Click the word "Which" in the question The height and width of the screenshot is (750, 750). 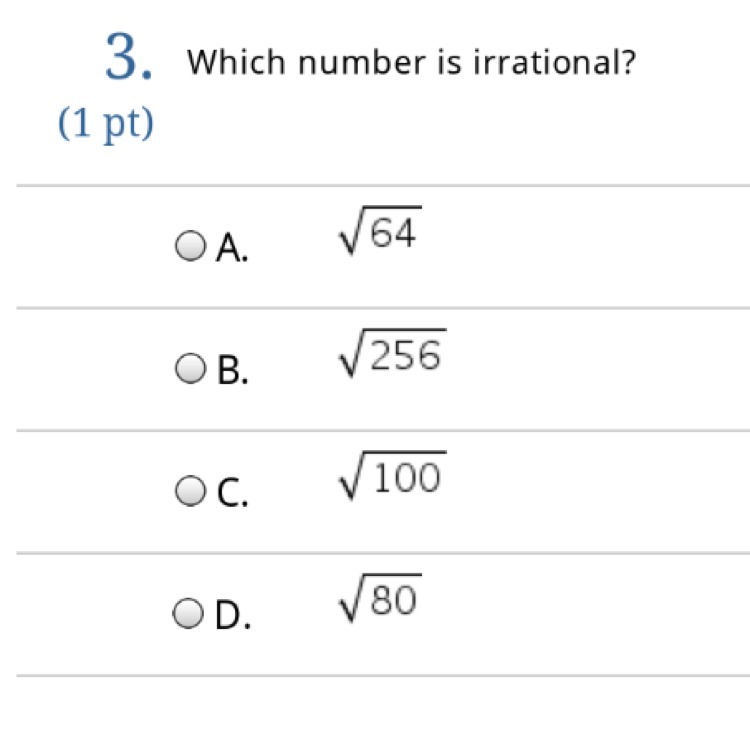pos(236,62)
